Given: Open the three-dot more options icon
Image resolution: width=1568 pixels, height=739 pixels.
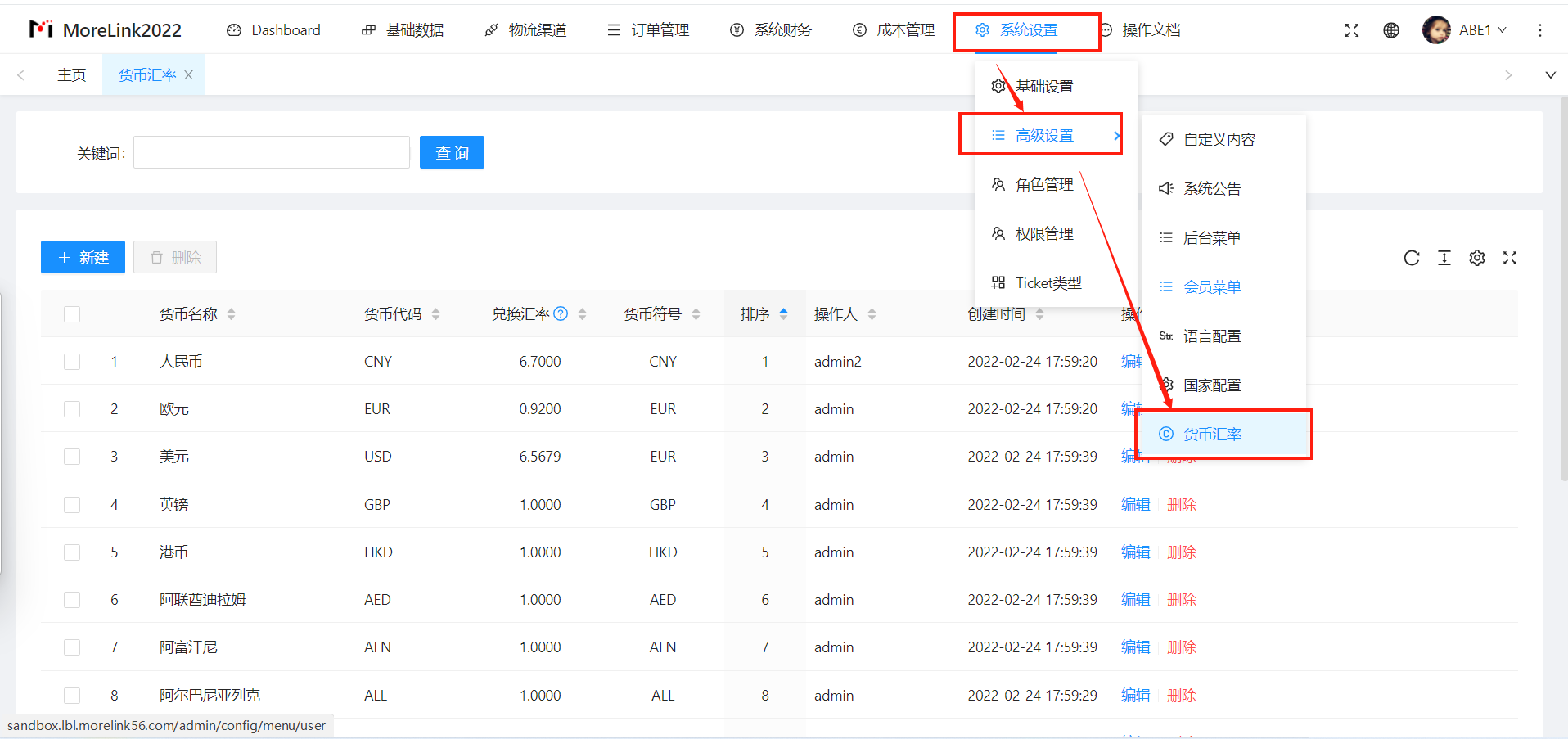Looking at the screenshot, I should pyautogui.click(x=1539, y=30).
